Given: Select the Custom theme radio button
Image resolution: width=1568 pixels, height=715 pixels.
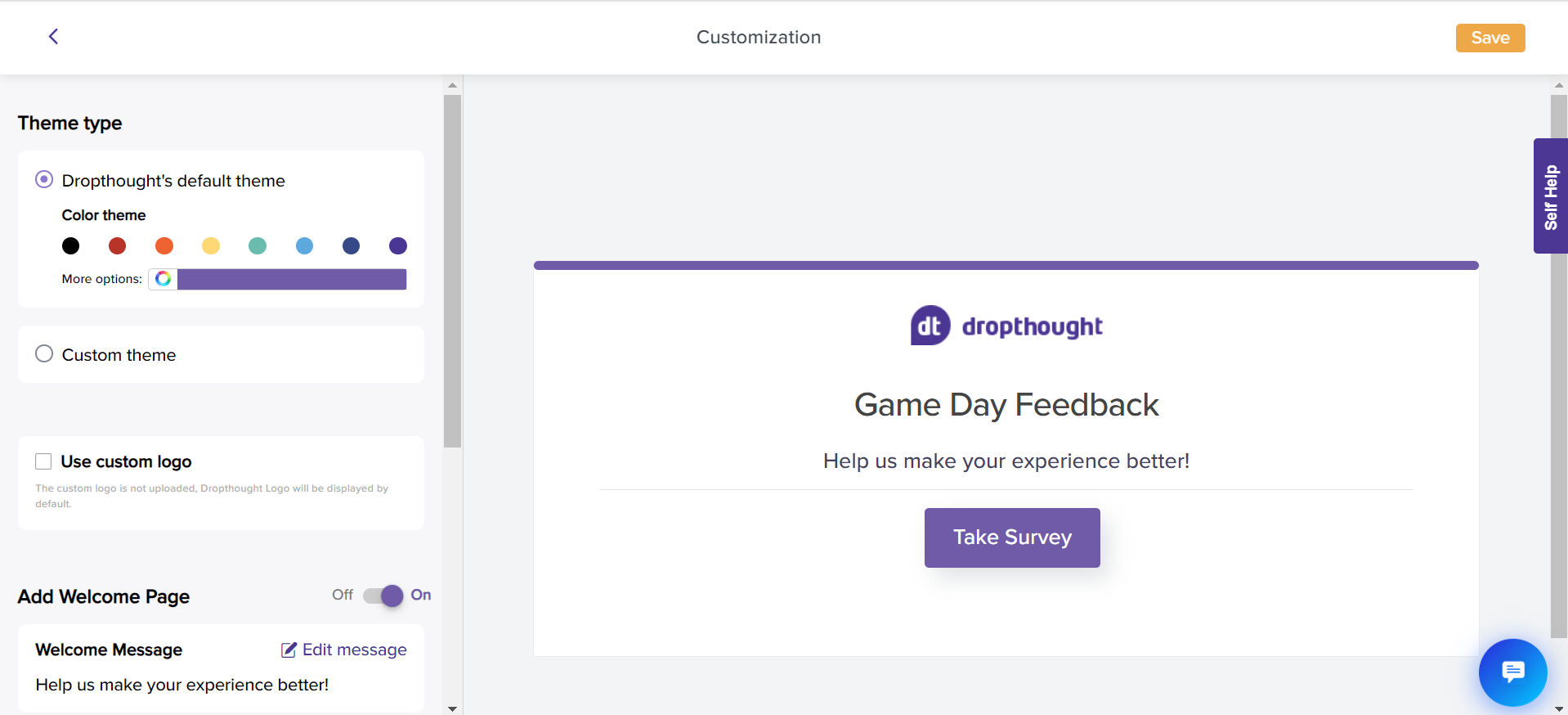Looking at the screenshot, I should (x=44, y=354).
